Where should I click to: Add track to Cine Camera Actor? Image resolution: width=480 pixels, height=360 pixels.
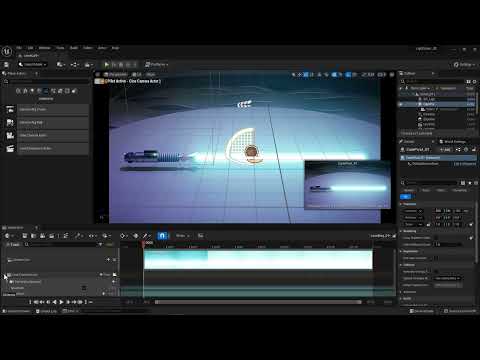tap(105, 274)
